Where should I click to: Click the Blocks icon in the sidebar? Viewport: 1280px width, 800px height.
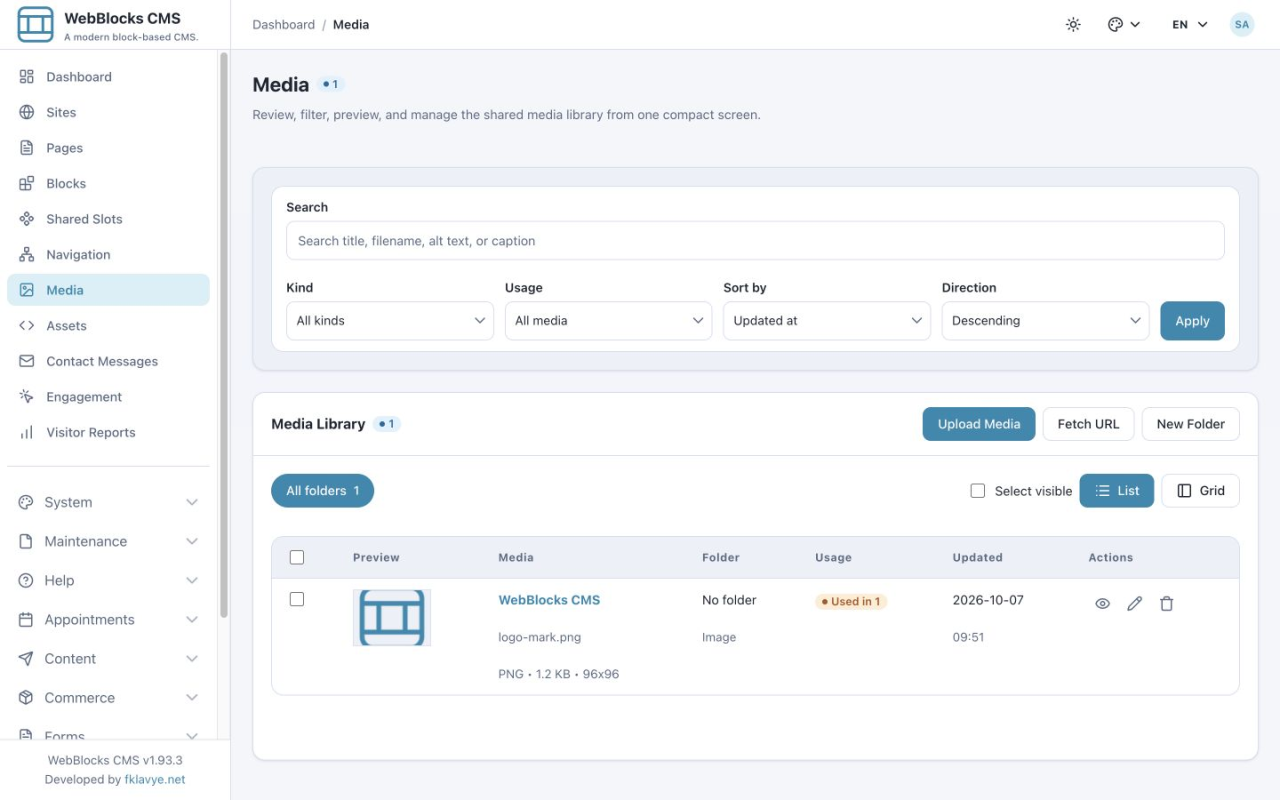tap(27, 183)
